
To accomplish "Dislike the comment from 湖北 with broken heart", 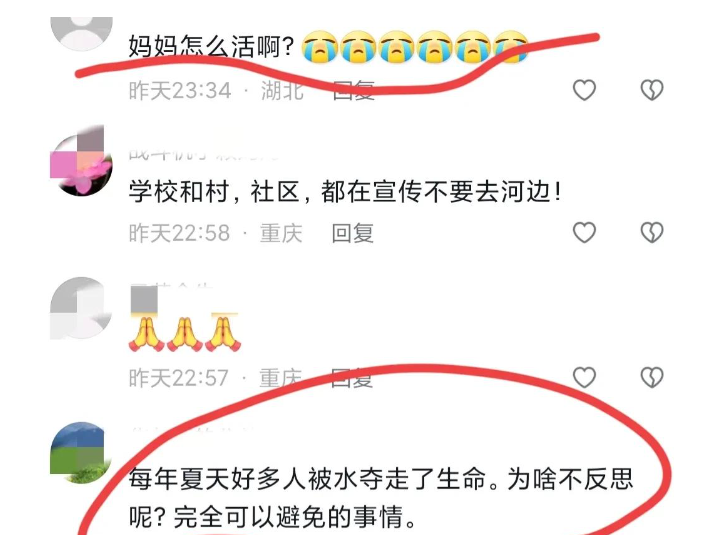I will click(652, 90).
